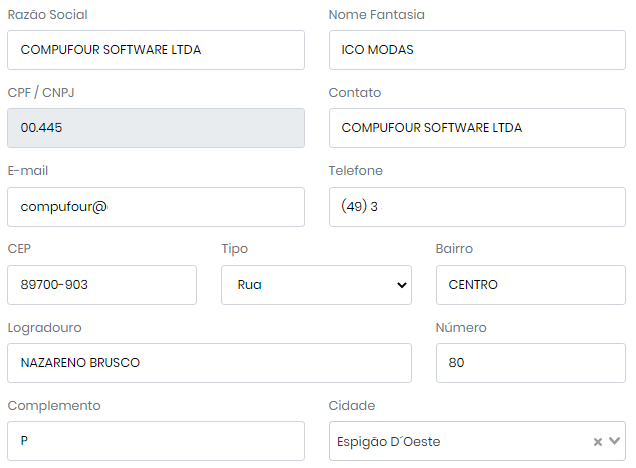Screen dimensions: 636x468
Task: Focus the Complemento text field
Action: (155, 441)
